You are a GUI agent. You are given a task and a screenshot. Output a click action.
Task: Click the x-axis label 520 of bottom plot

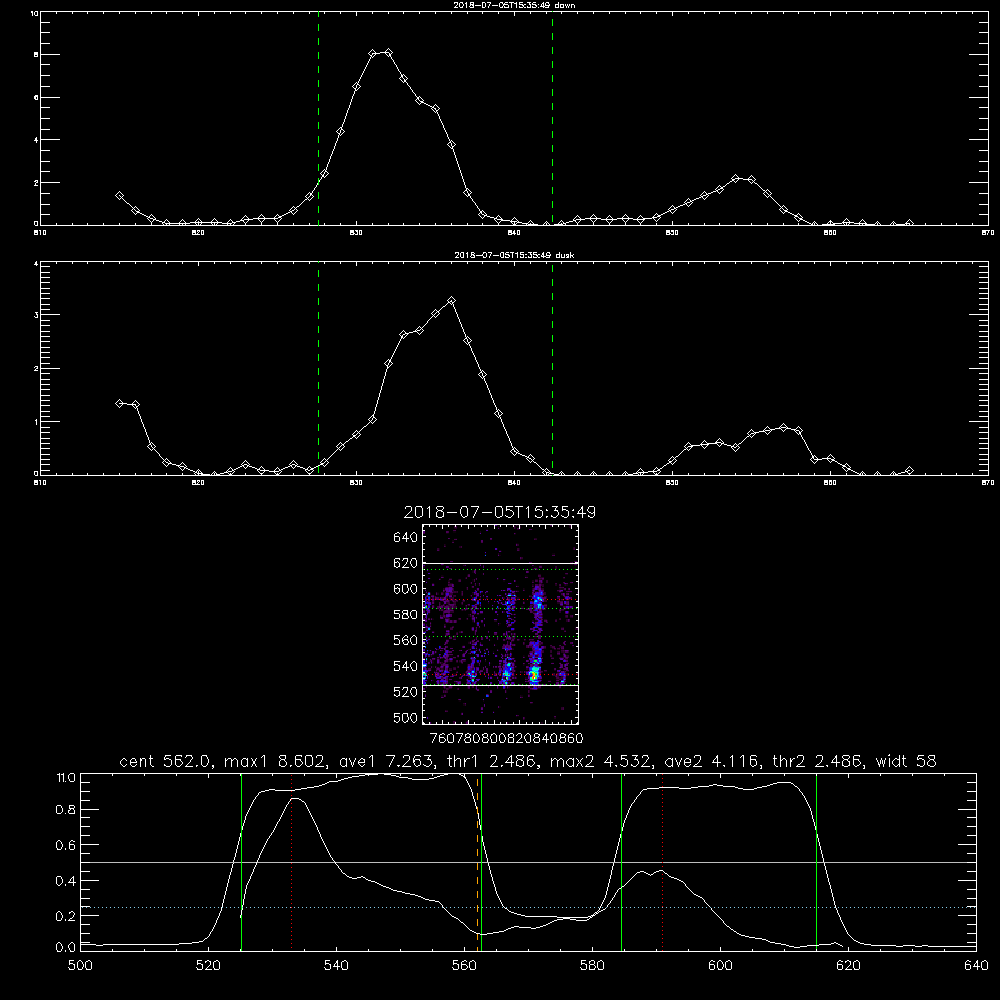pos(208,966)
